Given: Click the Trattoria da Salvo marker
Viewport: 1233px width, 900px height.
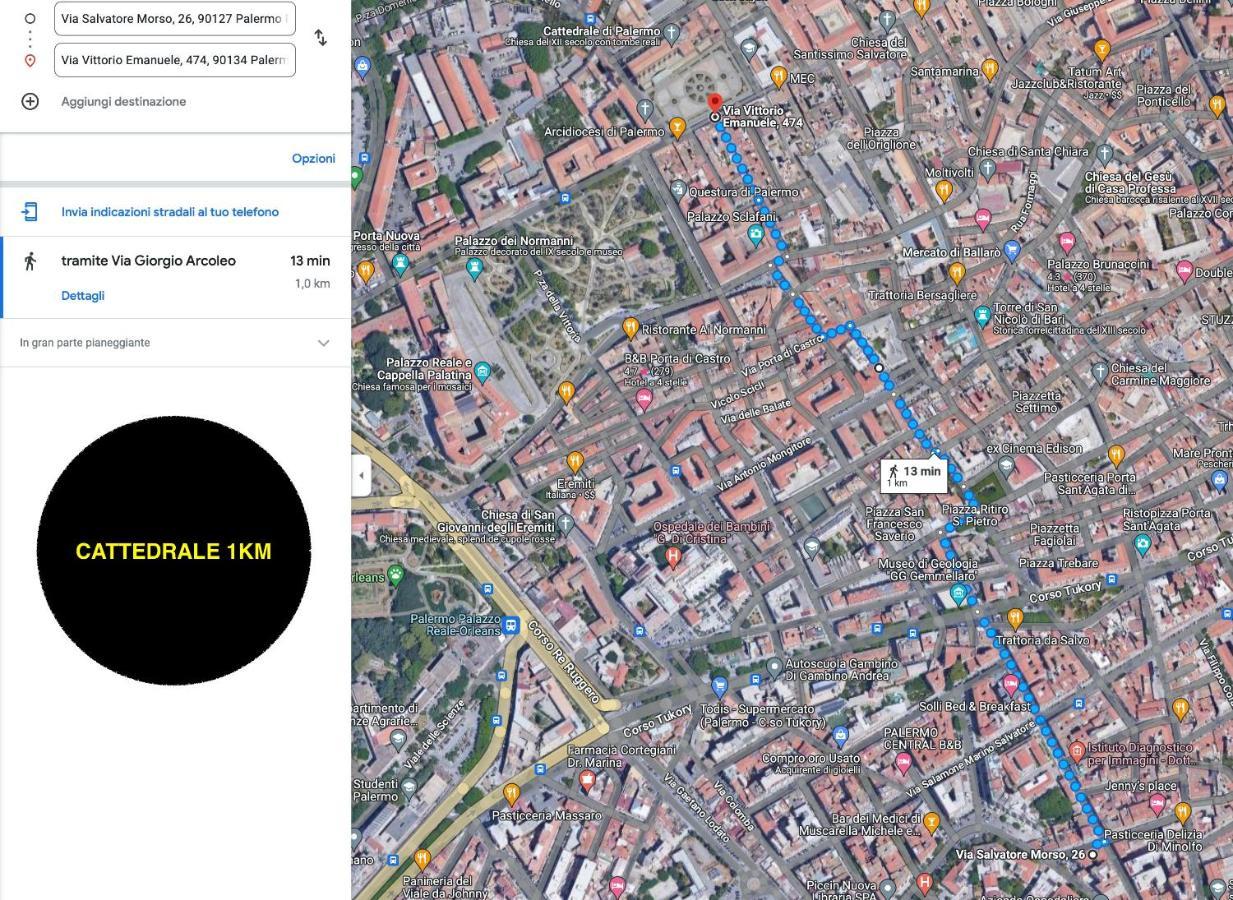Looking at the screenshot, I should point(1014,618).
